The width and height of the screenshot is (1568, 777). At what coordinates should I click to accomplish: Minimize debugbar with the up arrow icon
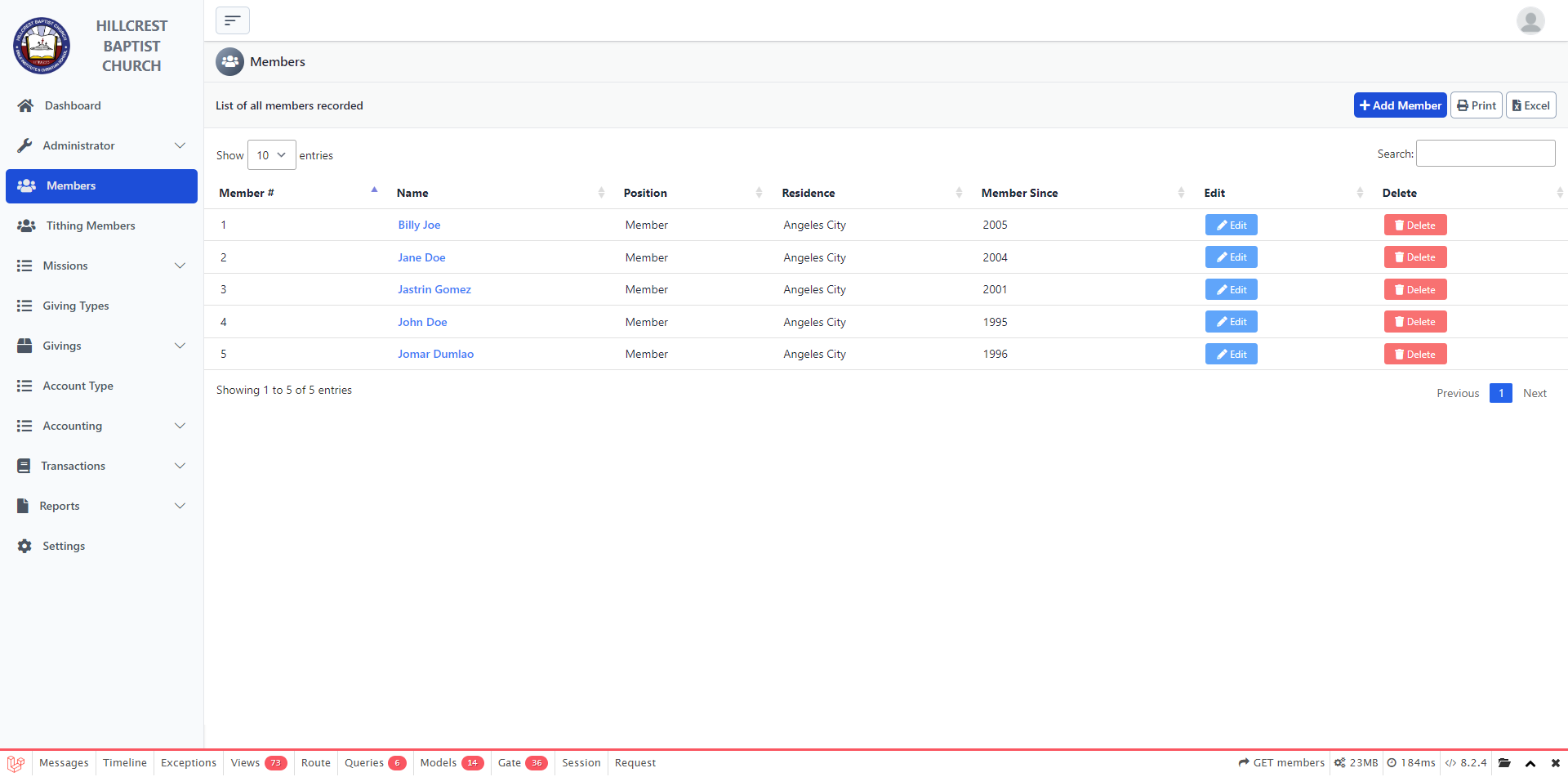pos(1530,763)
